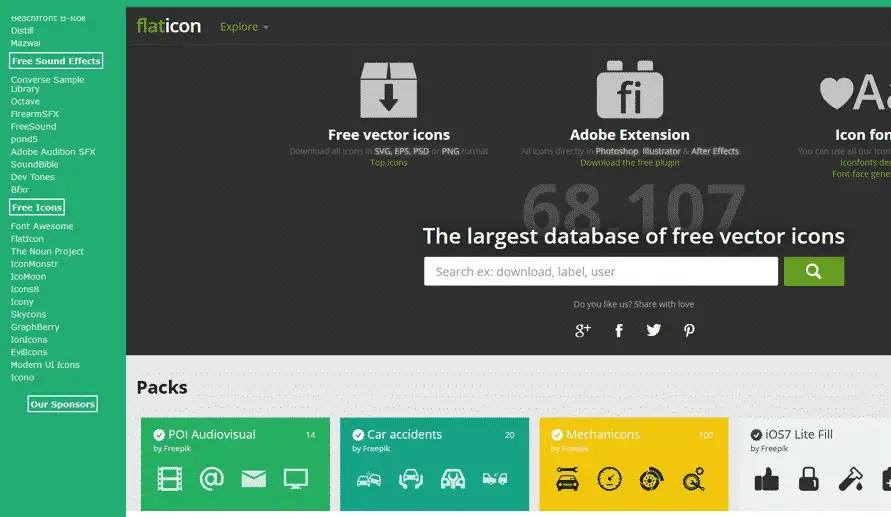This screenshot has width=891, height=517.
Task: Click the checkmark badge on Car accidents pack
Action: [358, 435]
